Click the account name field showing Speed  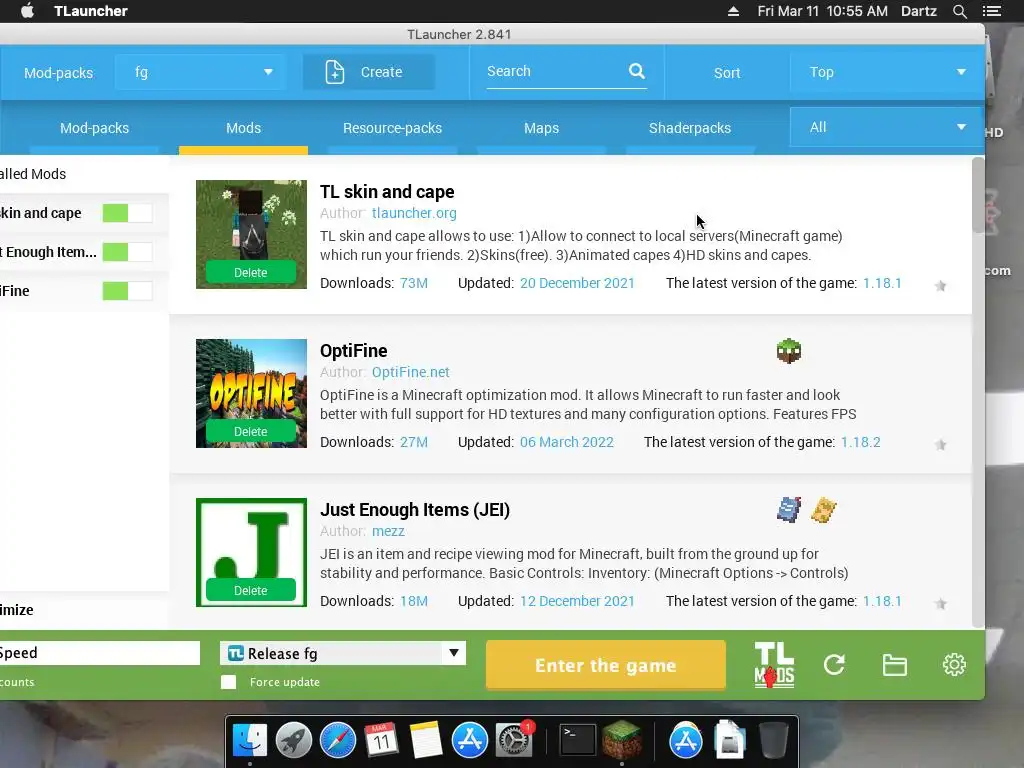point(98,653)
